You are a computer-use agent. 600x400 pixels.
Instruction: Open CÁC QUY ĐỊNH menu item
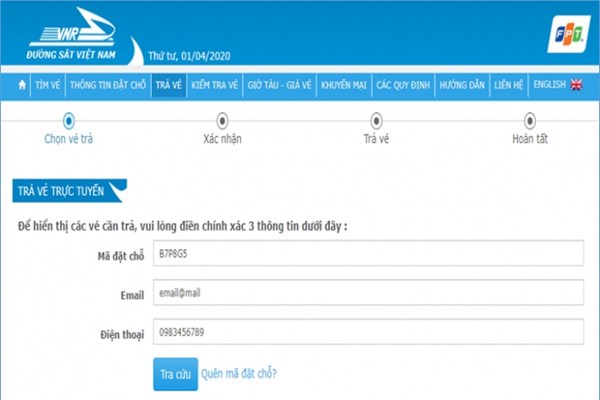click(x=403, y=85)
